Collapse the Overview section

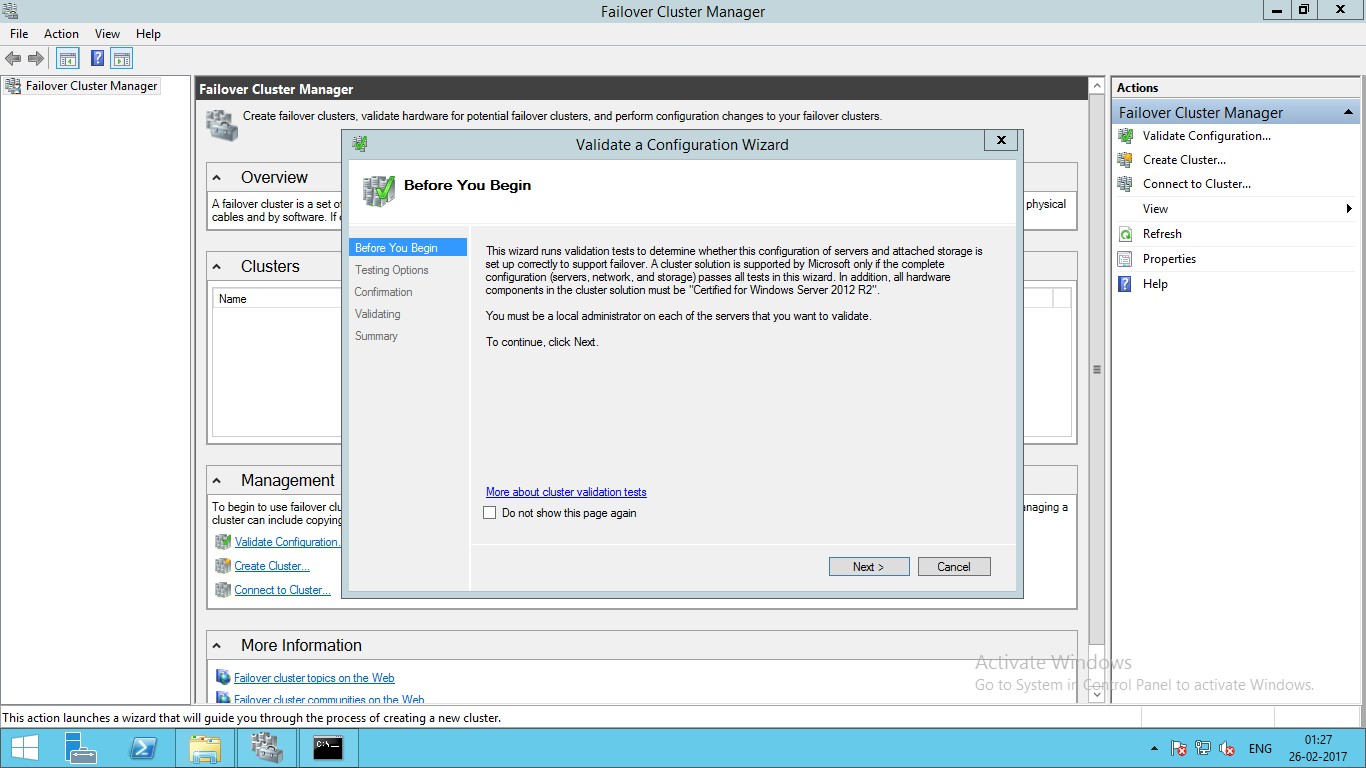point(217,177)
